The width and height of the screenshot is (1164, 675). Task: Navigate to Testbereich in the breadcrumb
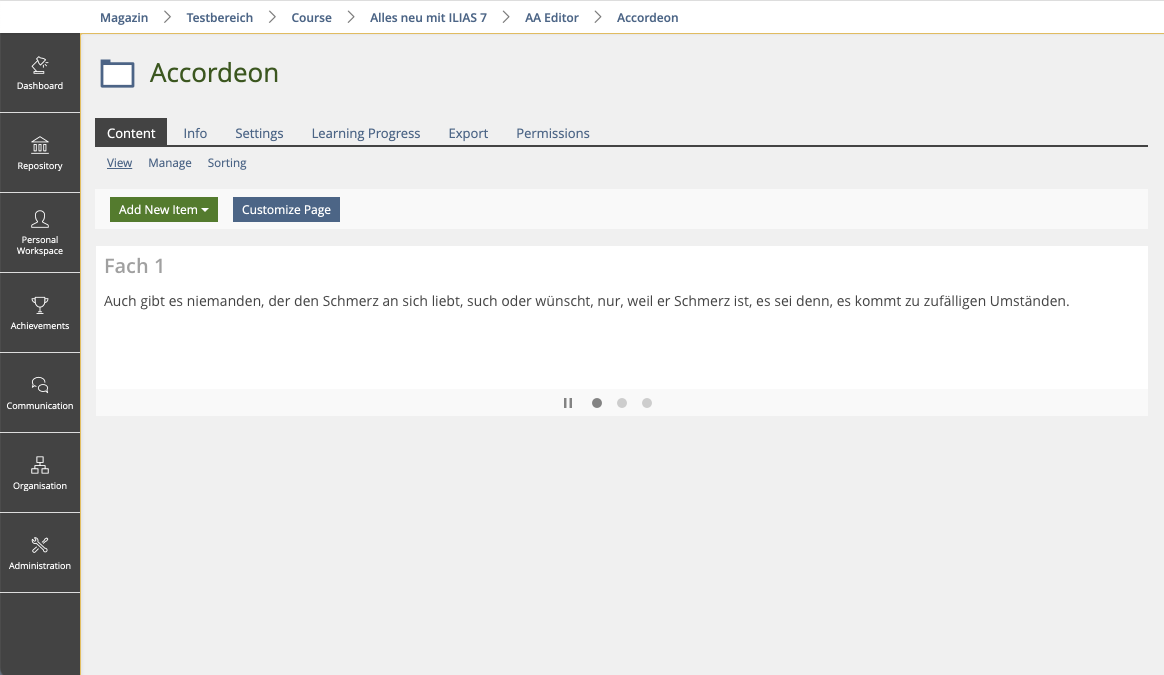pyautogui.click(x=219, y=17)
